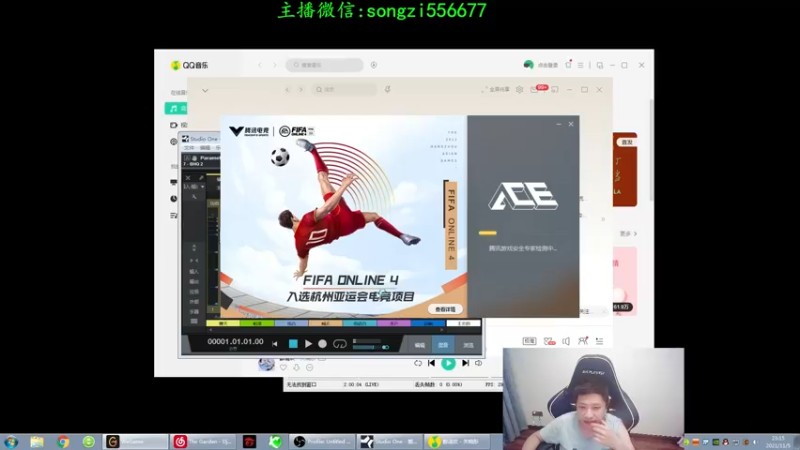Launch Chrome from the taskbar

tap(63, 442)
